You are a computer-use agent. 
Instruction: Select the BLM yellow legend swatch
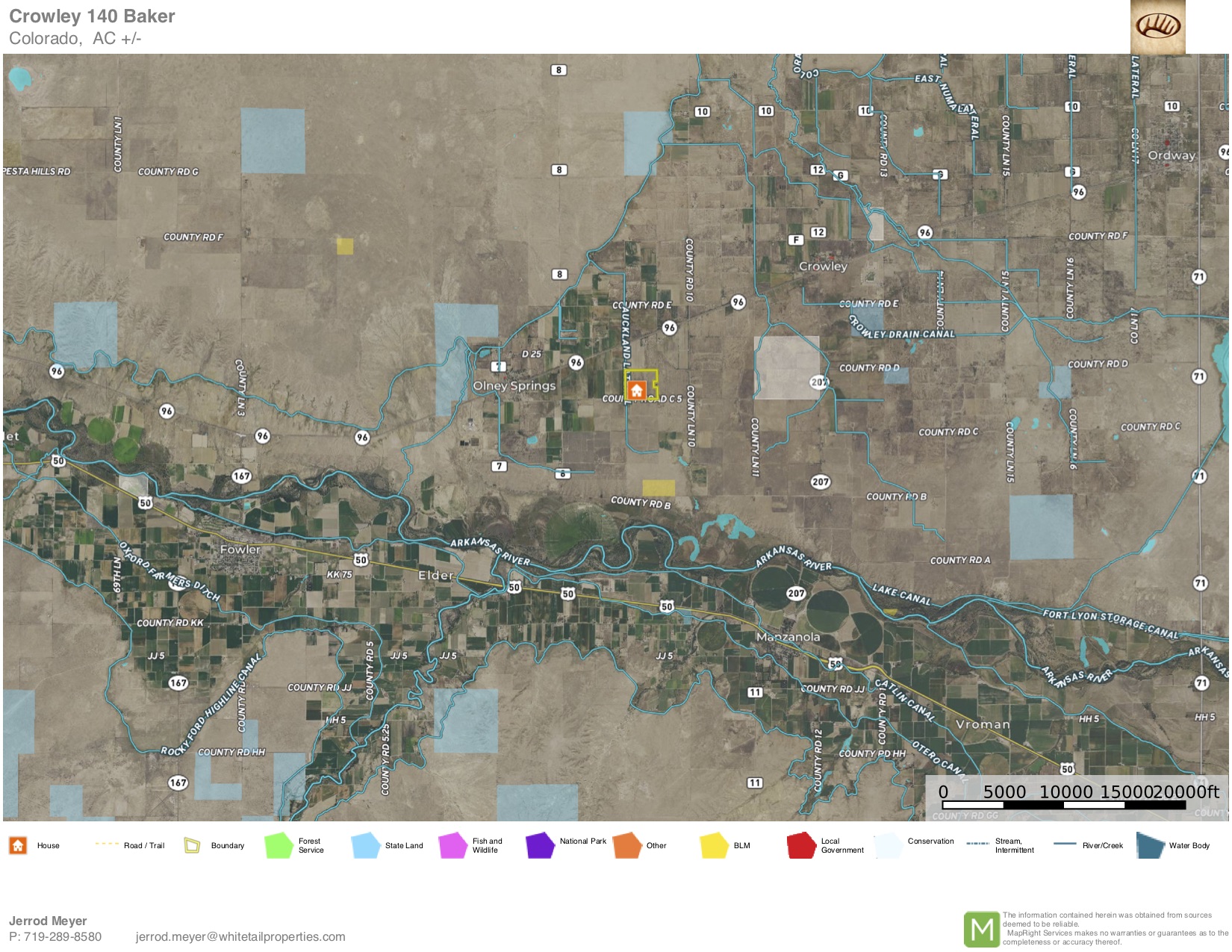pos(714,845)
